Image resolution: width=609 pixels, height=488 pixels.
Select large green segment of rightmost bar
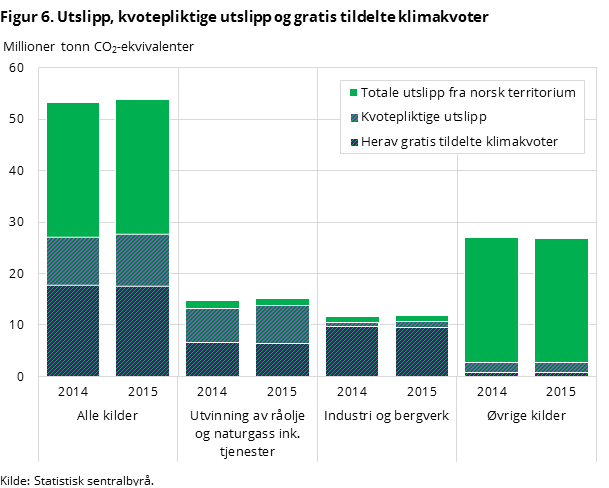(561, 300)
